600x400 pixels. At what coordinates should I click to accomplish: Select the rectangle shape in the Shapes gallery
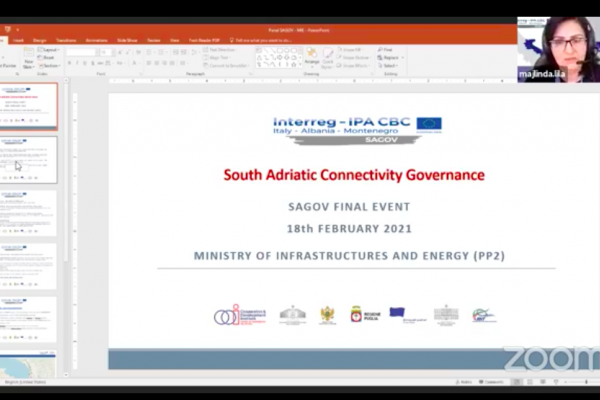click(x=279, y=50)
